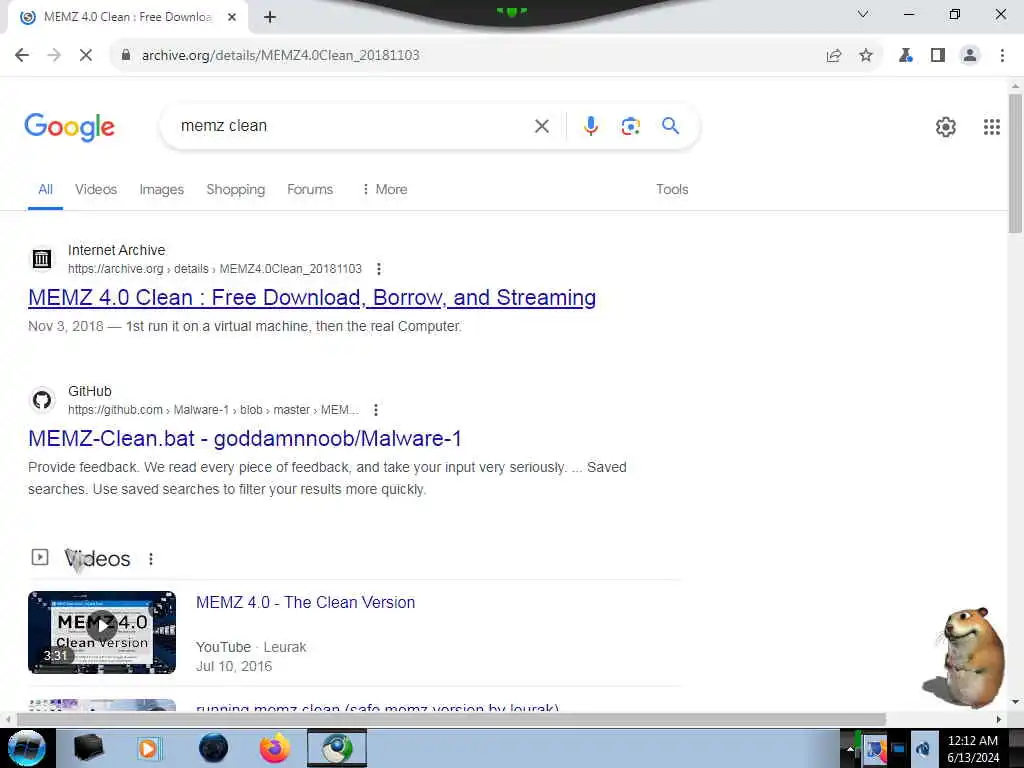The width and height of the screenshot is (1024, 768).
Task: Stop loading the page
Action: click(86, 56)
